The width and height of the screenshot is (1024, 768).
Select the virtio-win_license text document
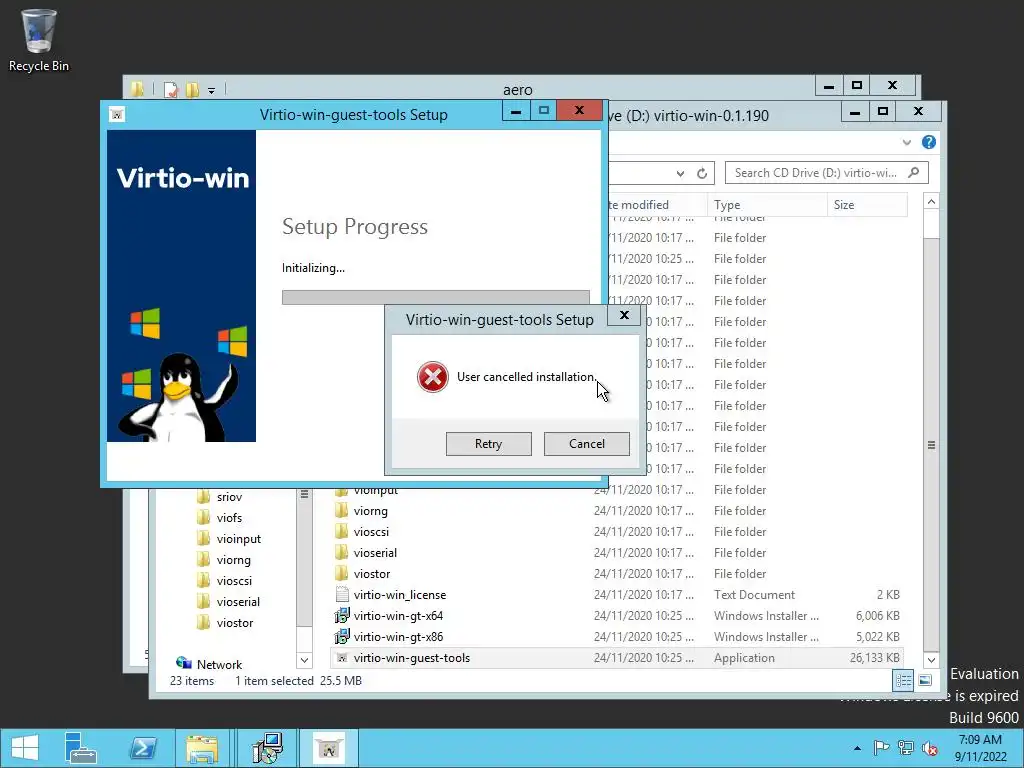(400, 595)
